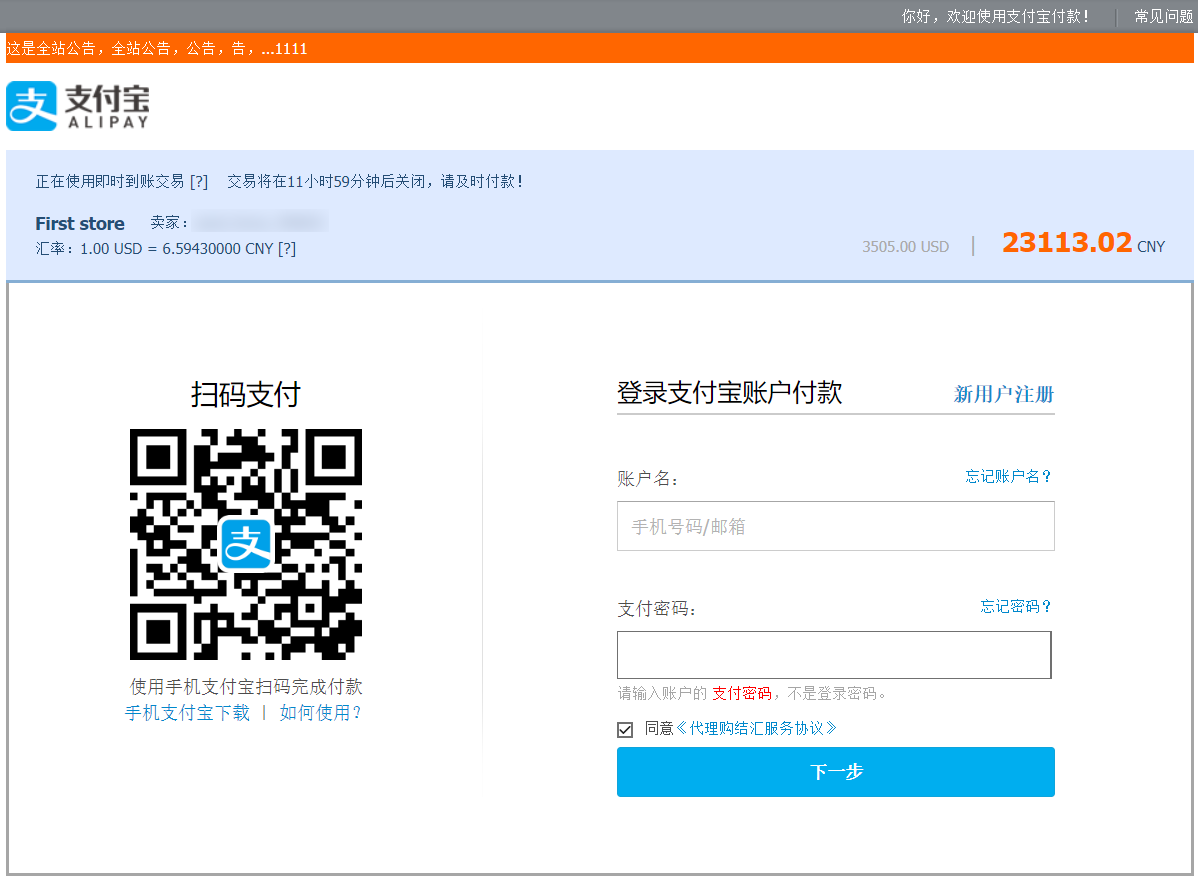This screenshot has height=881, width=1198.
Task: Click the 使用手机支付宝扫码完成付款 caption
Action: coord(246,687)
